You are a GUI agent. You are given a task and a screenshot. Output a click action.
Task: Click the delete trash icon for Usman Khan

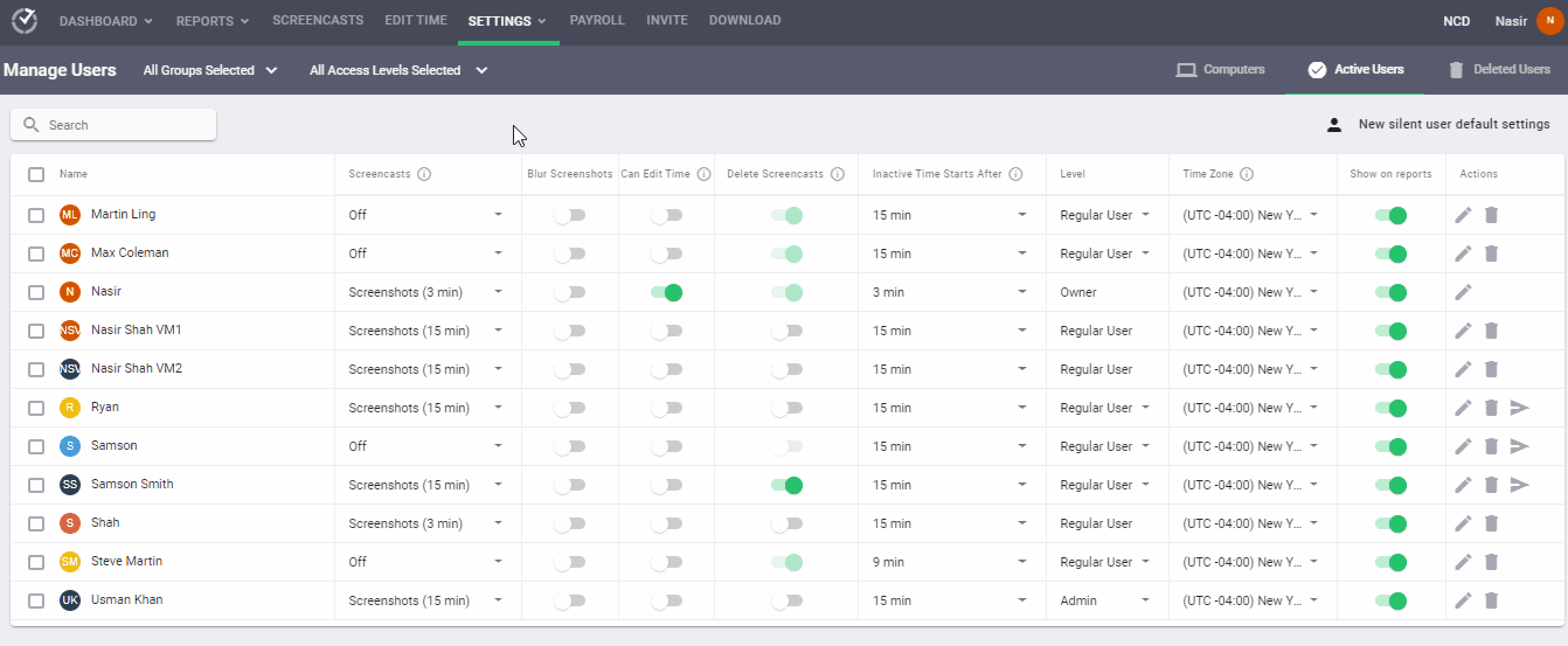(x=1491, y=600)
